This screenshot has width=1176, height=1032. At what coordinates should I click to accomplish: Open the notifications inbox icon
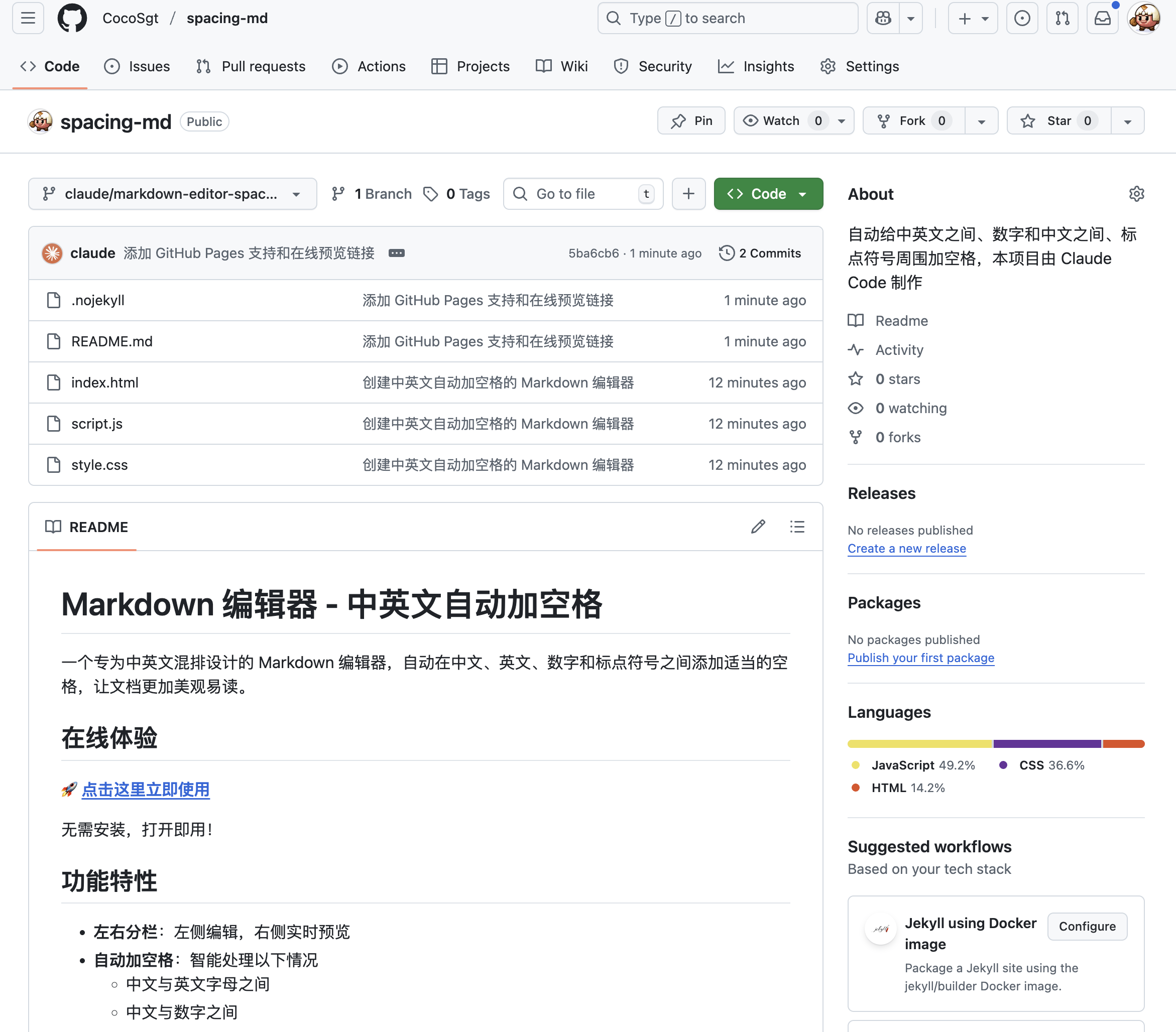click(x=1102, y=19)
